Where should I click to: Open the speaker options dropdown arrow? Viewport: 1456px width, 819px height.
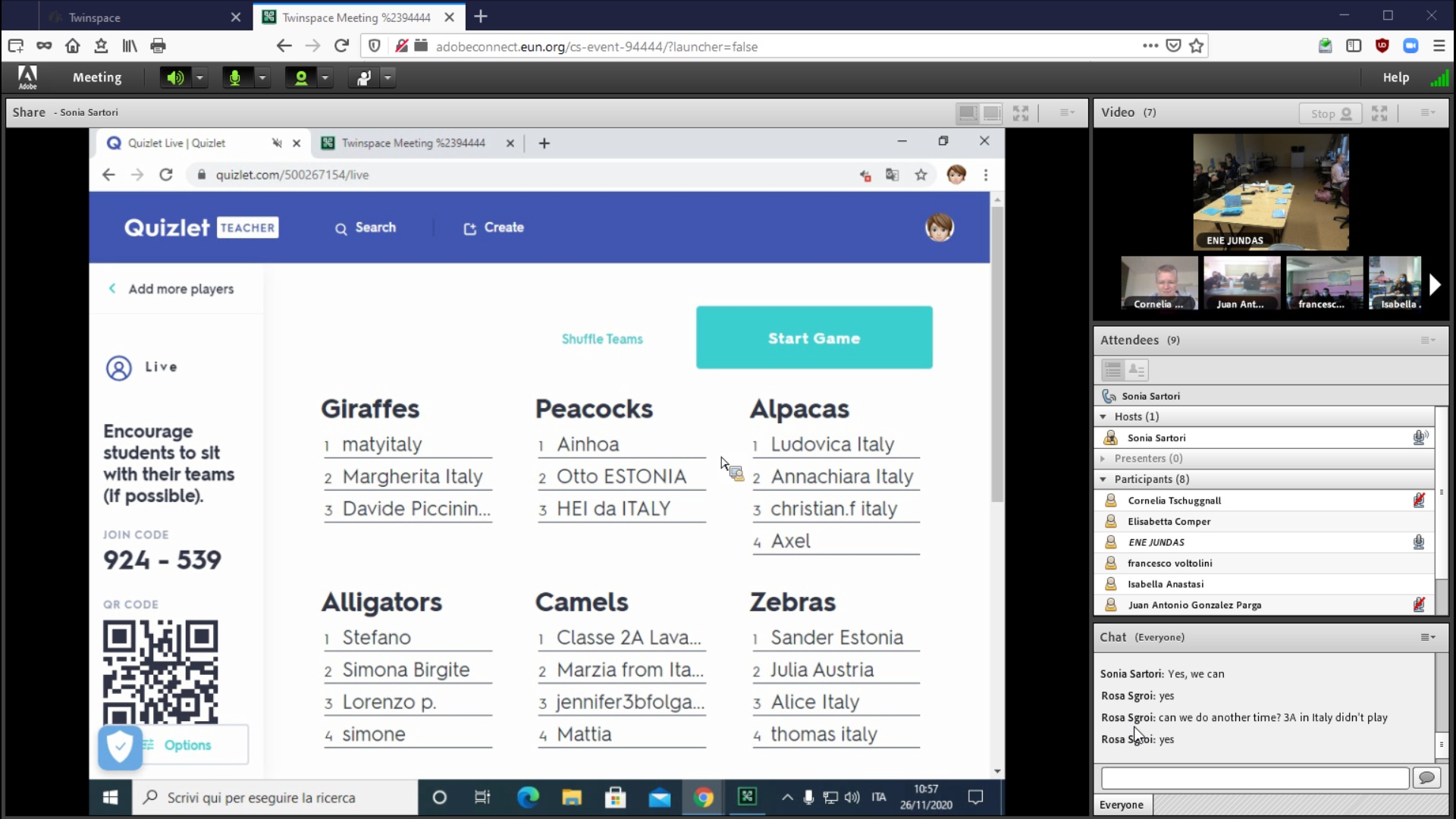click(200, 77)
